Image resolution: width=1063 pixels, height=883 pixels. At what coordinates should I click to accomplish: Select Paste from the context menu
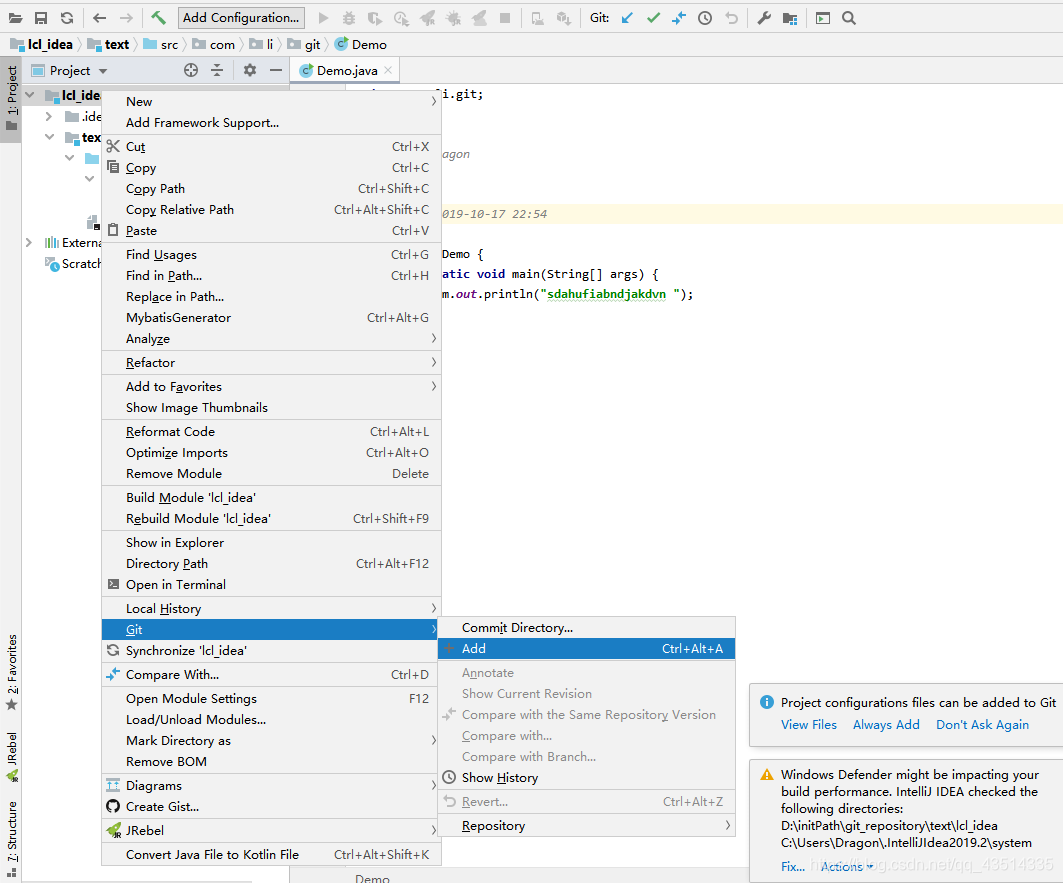click(x=271, y=231)
